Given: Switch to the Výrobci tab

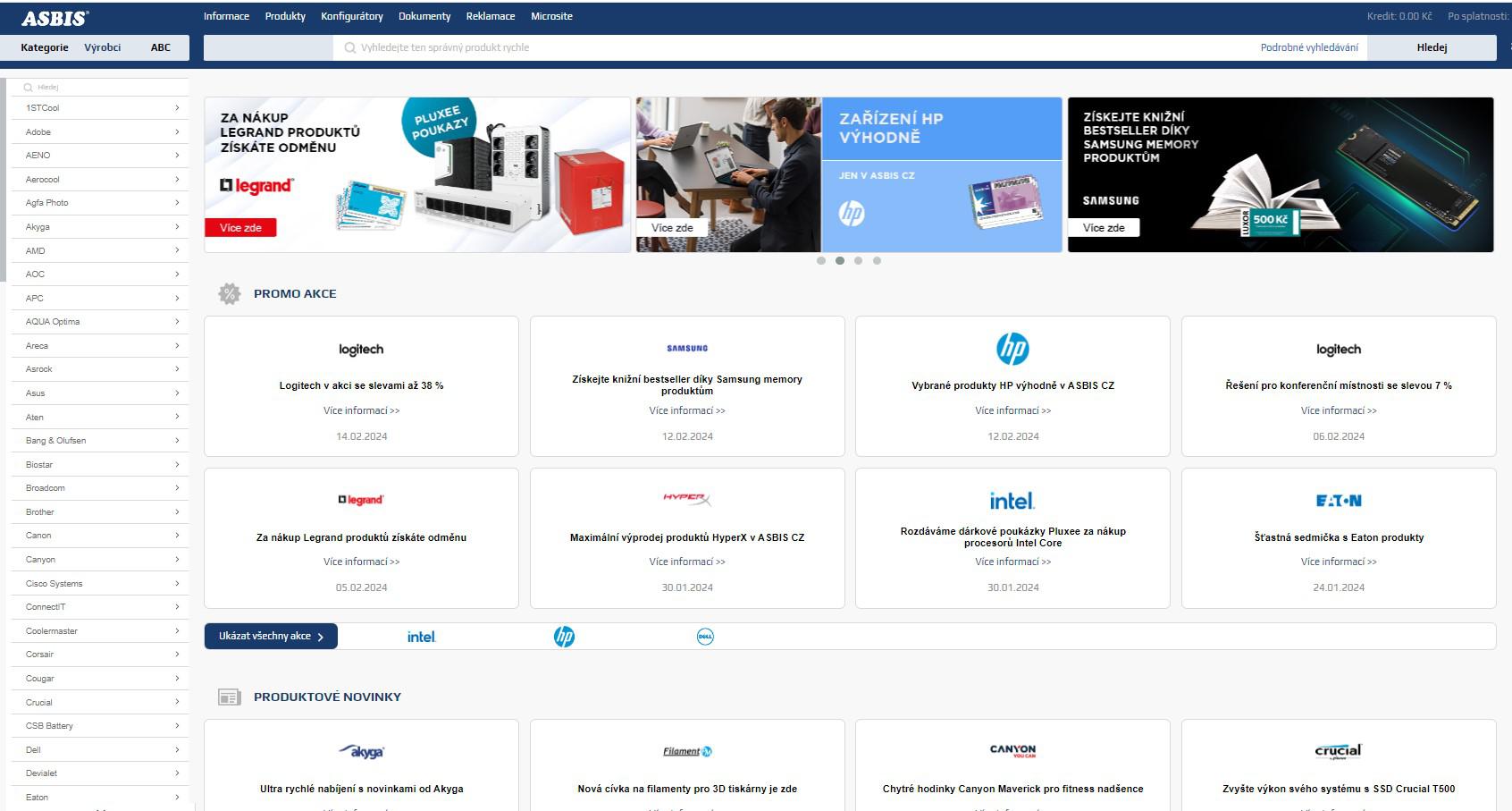Looking at the screenshot, I should coord(103,47).
